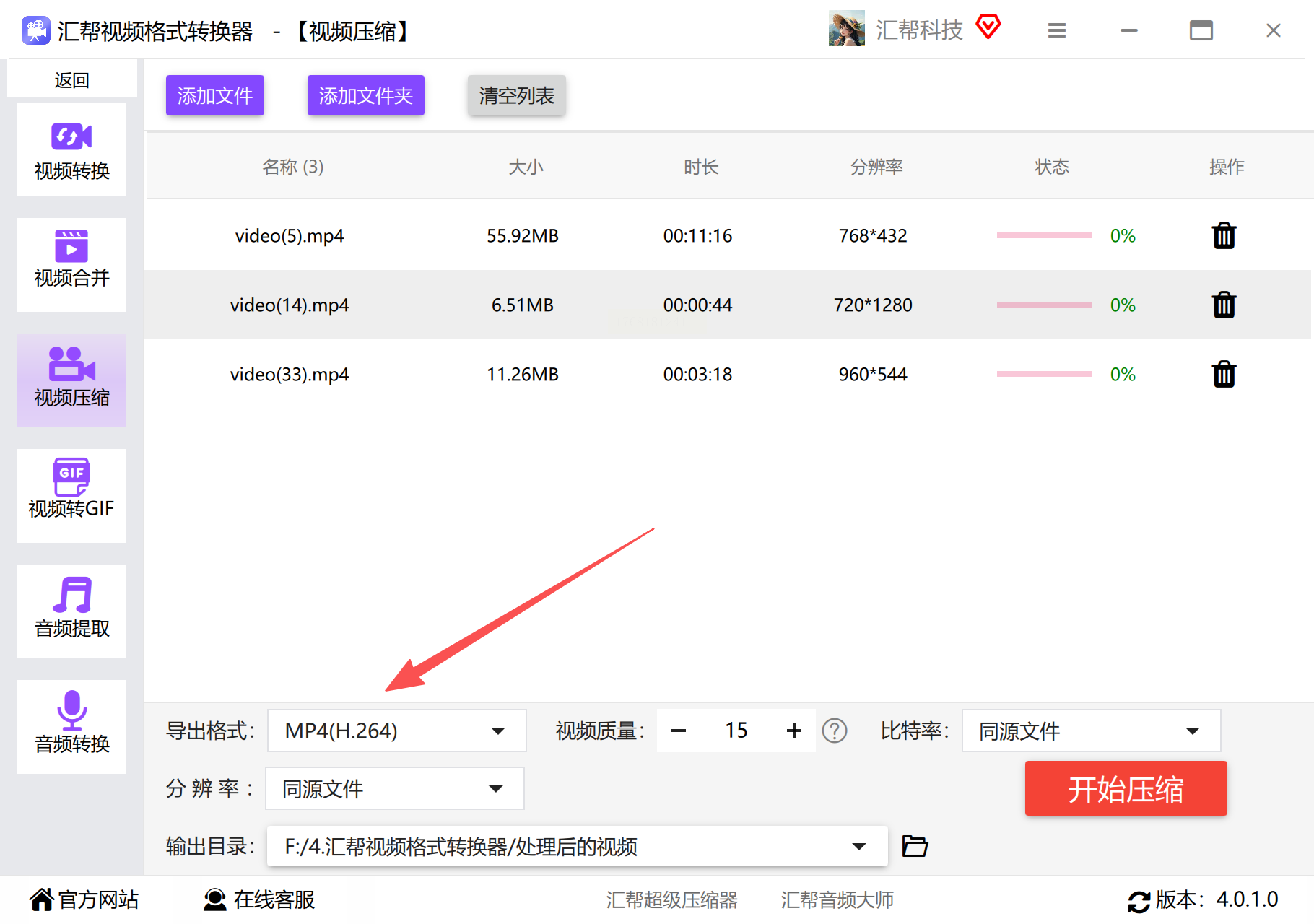The height and width of the screenshot is (924, 1314).
Task: Open the 视频转GIF sidebar tool
Action: pos(71,495)
